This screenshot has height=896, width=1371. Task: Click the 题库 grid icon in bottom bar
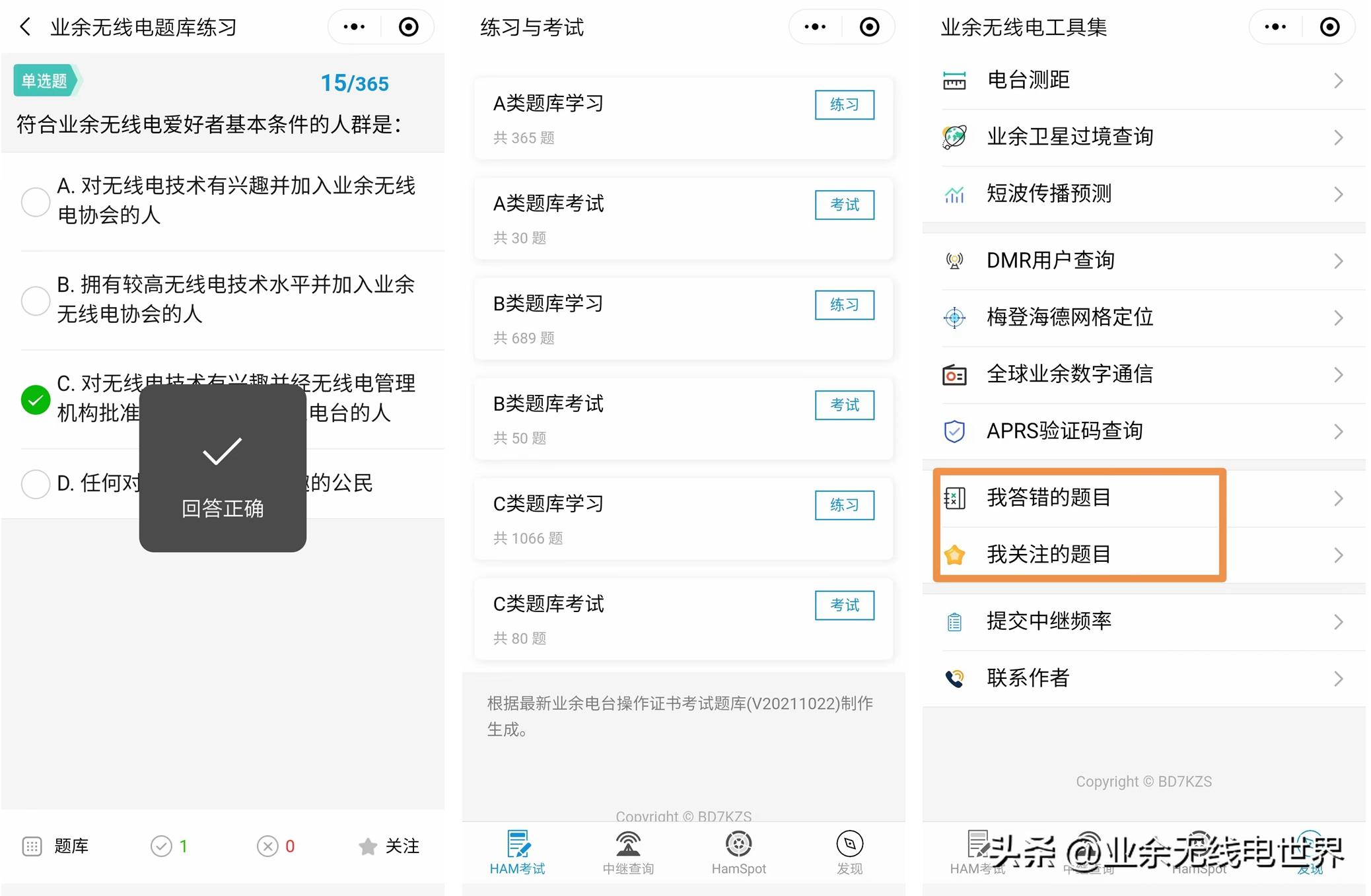click(x=32, y=846)
